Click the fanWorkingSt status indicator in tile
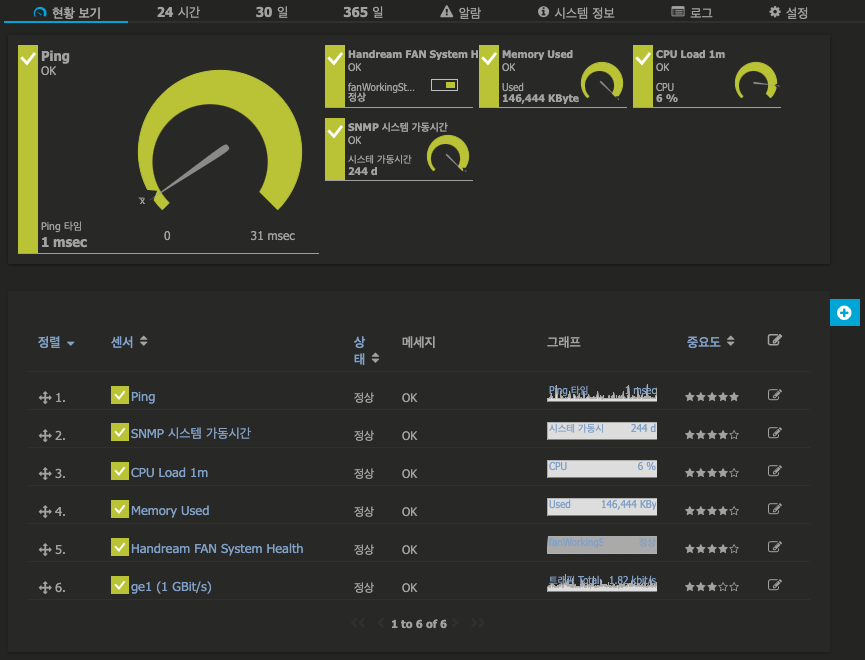The height and width of the screenshot is (660, 865). [x=445, y=85]
